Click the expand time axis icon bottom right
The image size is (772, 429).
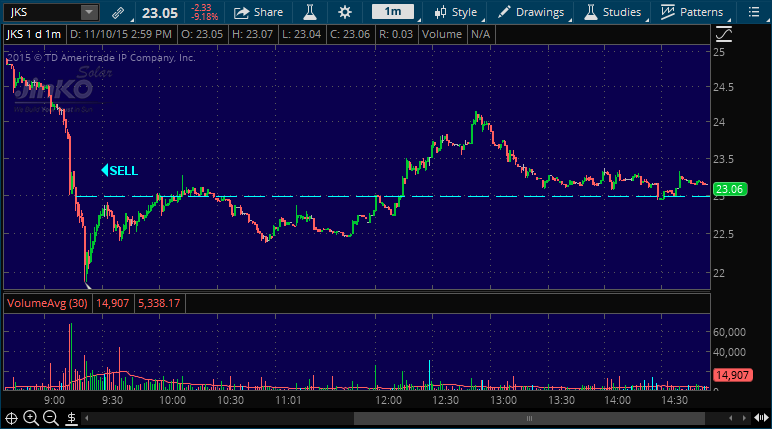(761, 419)
